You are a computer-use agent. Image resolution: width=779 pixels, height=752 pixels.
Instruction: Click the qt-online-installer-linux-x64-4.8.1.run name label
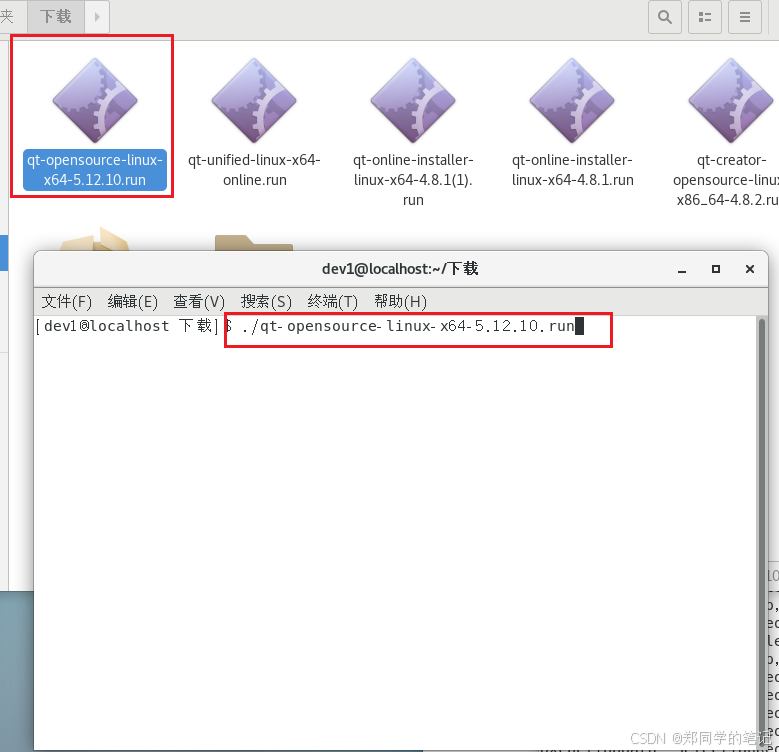tap(572, 170)
